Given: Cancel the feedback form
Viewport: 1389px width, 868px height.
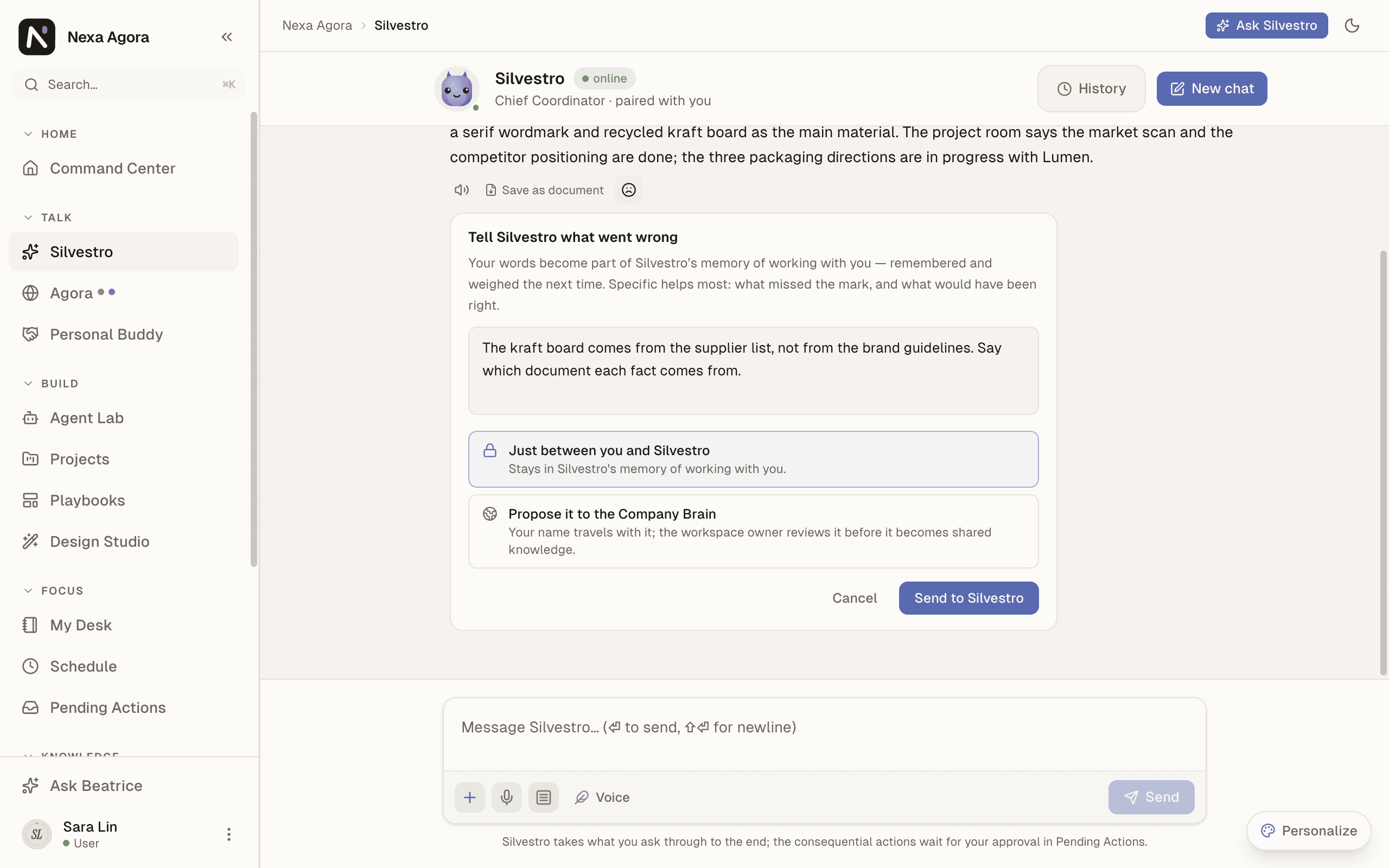Looking at the screenshot, I should [854, 598].
